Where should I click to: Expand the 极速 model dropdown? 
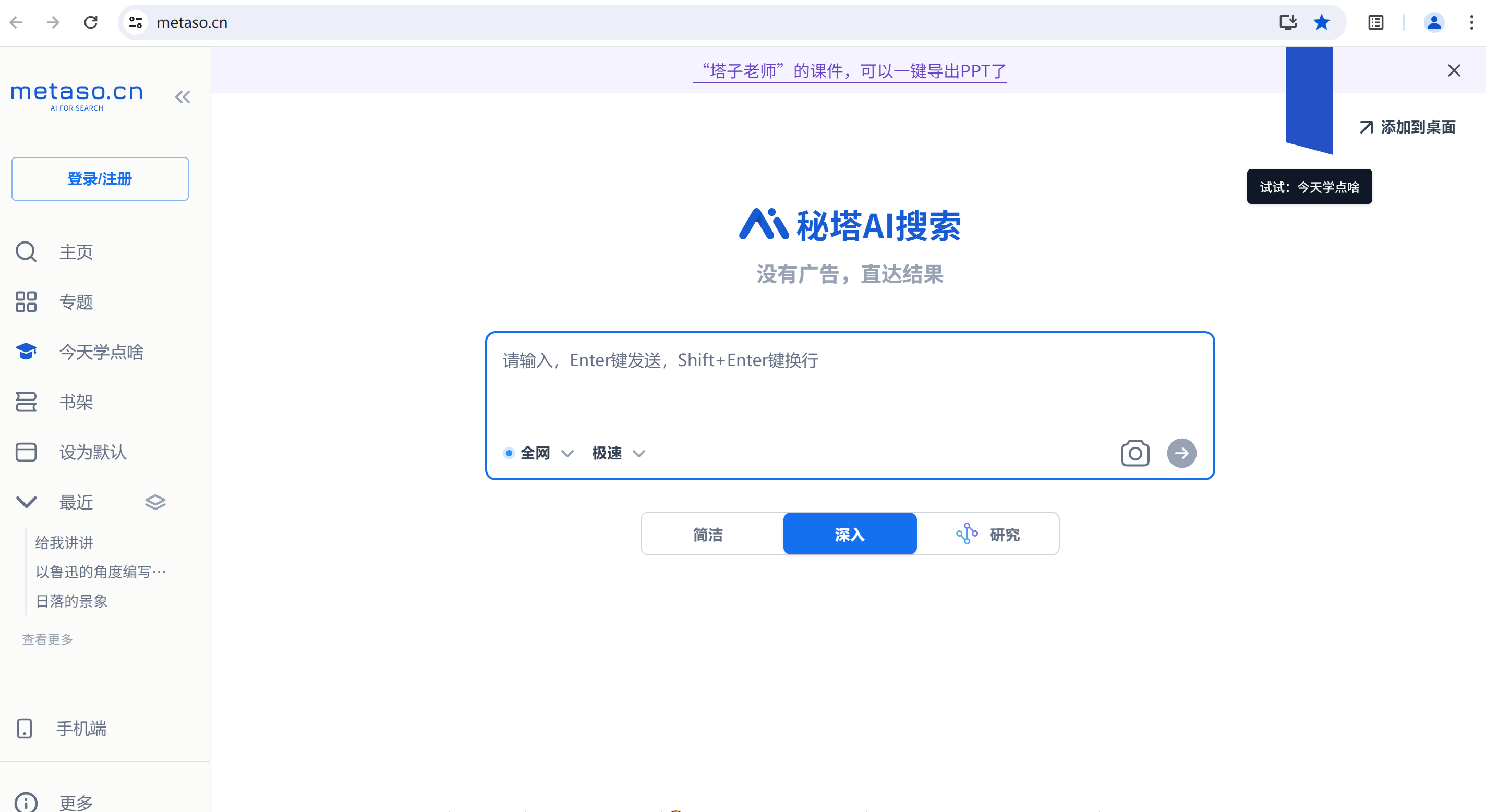(638, 453)
